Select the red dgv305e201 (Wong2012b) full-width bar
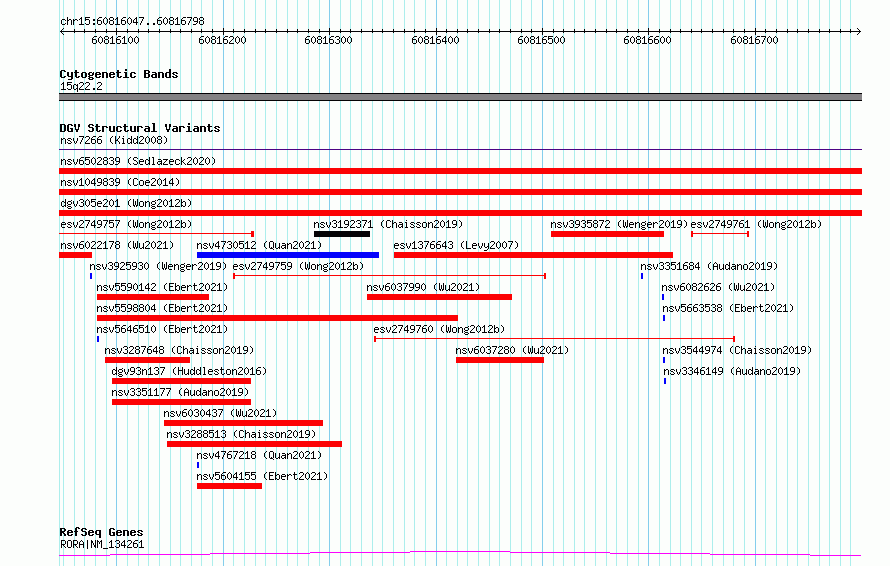This screenshot has width=890, height=566. pos(460,213)
